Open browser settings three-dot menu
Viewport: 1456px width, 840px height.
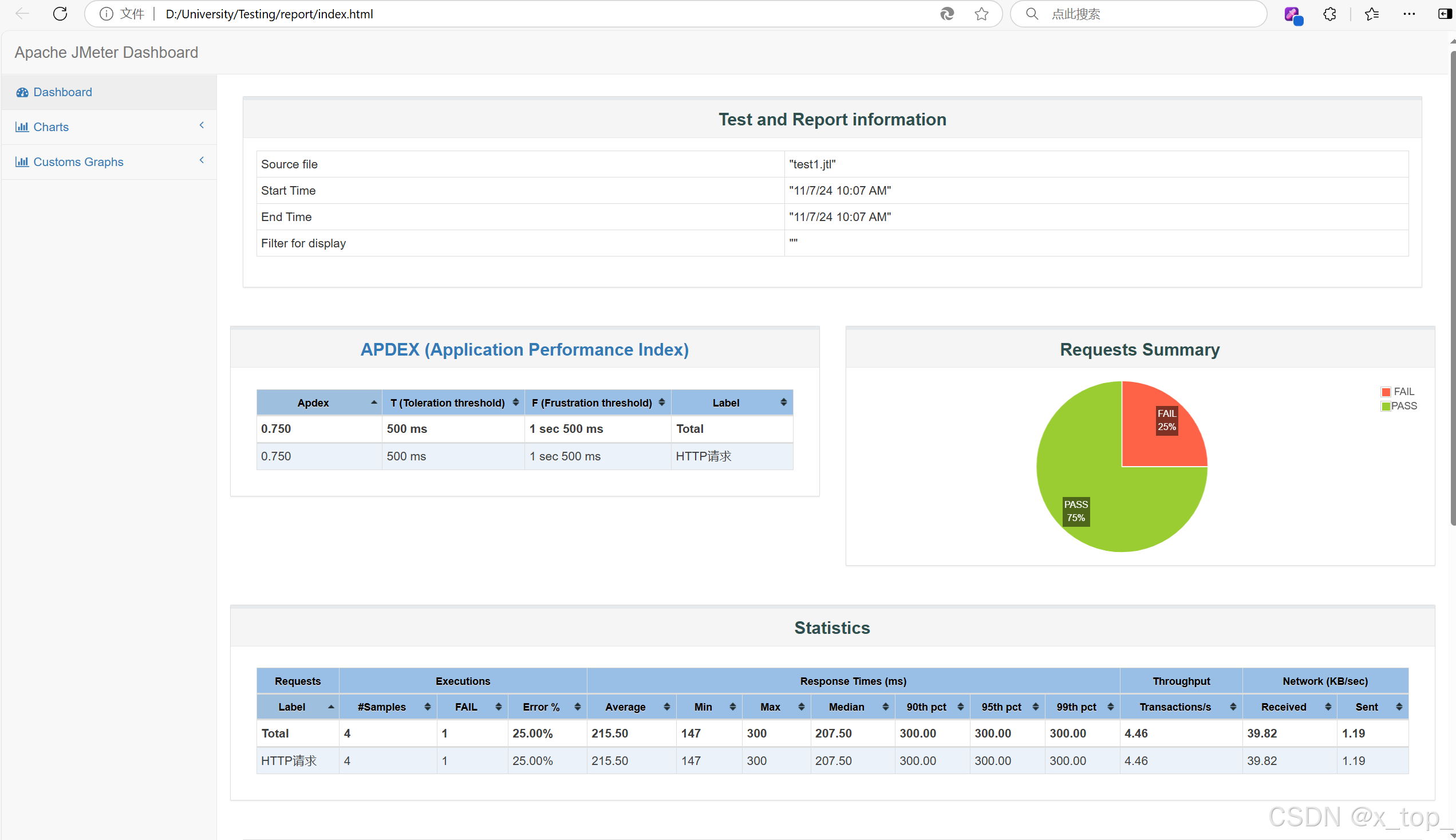pos(1408,14)
